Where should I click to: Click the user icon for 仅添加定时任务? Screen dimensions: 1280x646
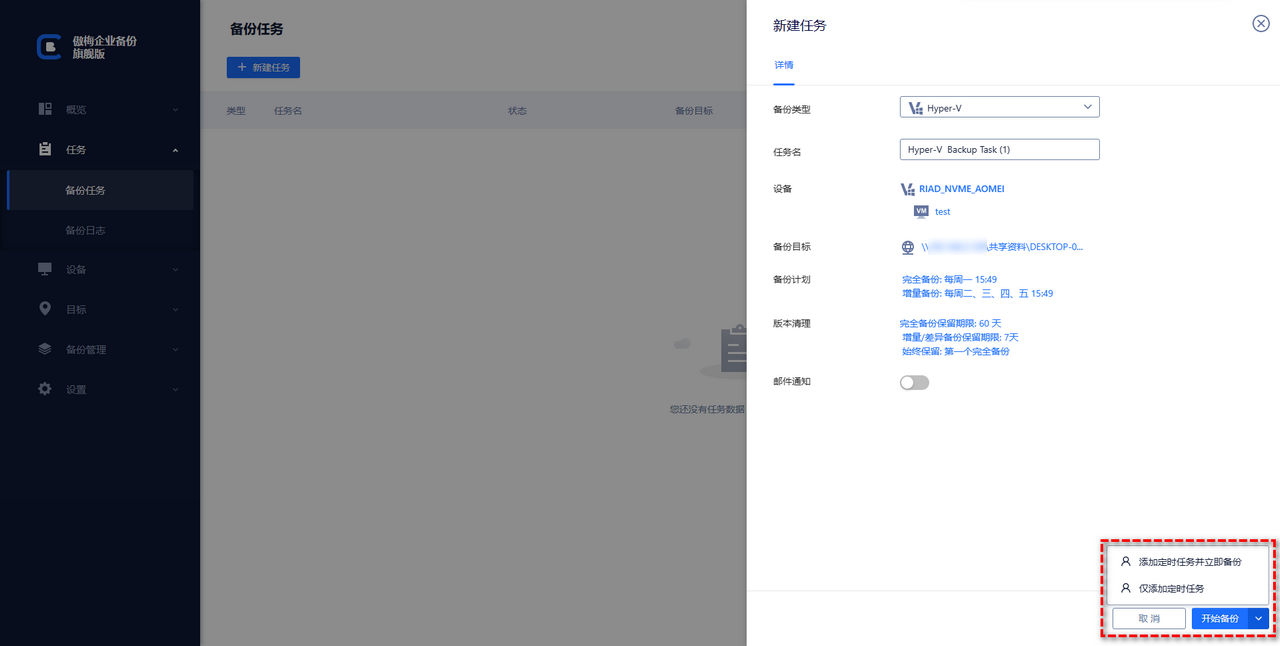[1126, 588]
